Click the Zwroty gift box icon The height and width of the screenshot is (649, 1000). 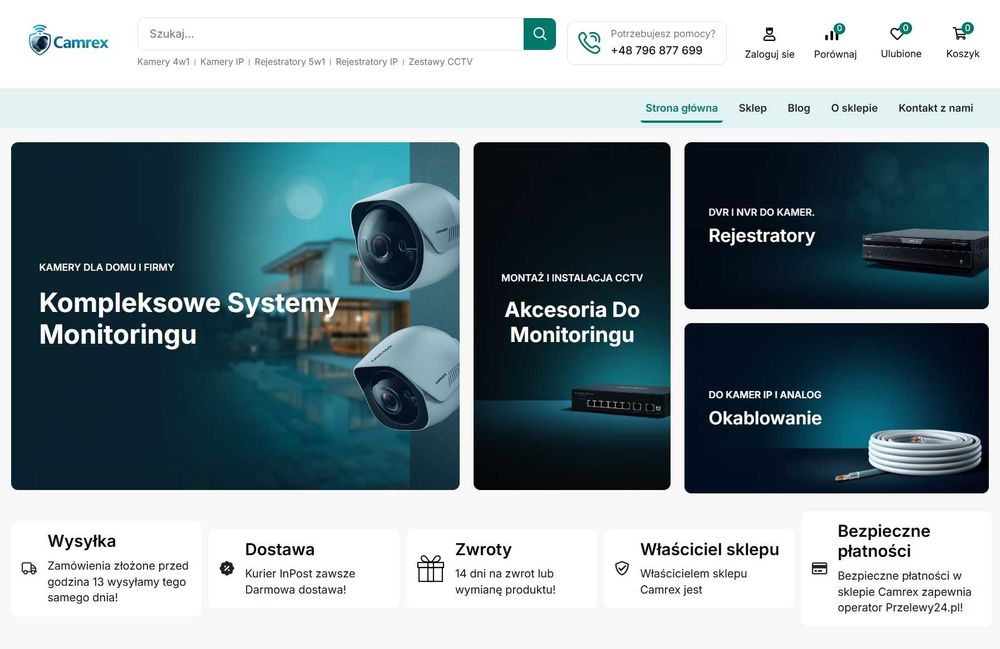pos(430,569)
